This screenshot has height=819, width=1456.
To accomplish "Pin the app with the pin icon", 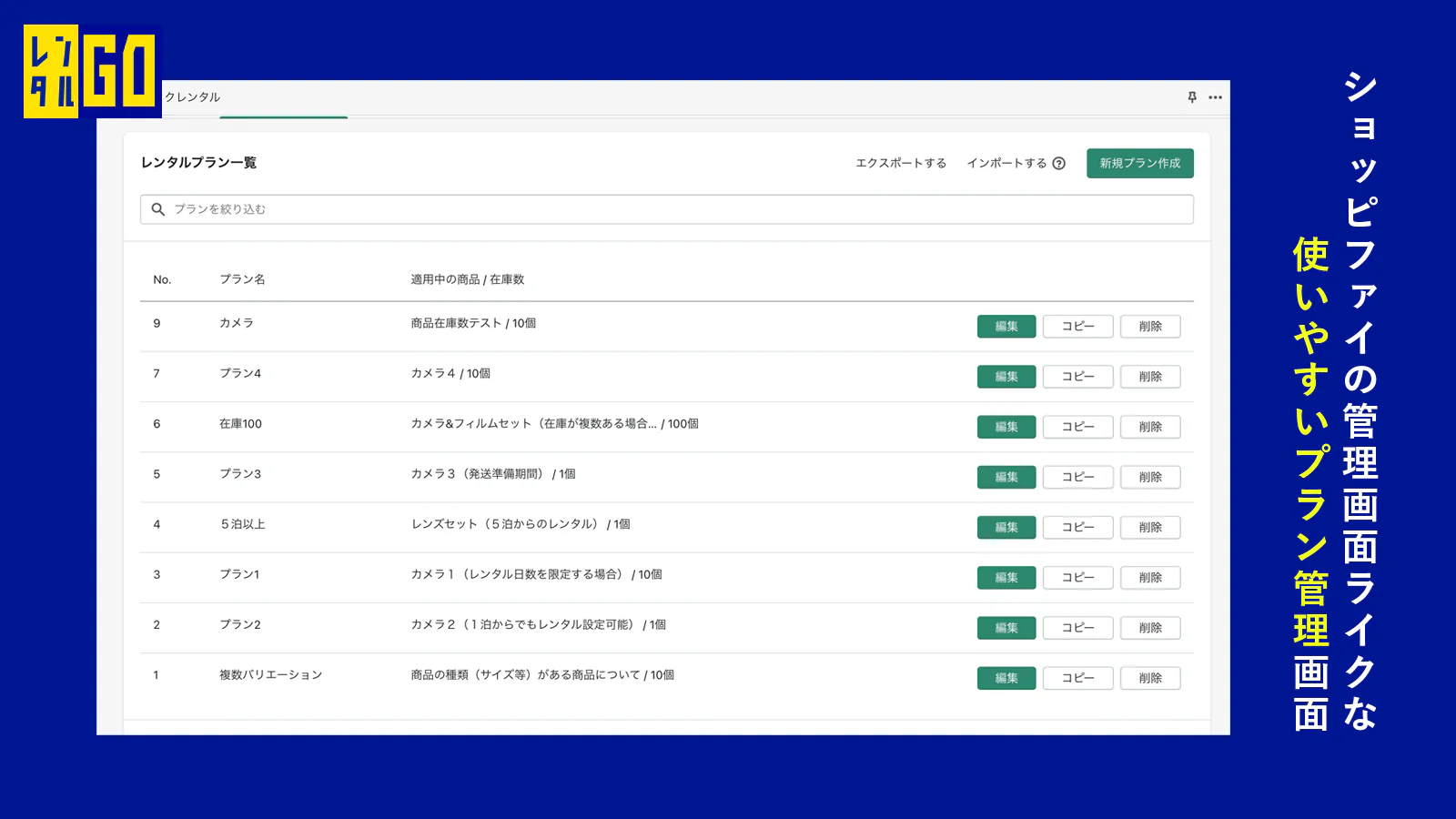I will pos(1192,97).
